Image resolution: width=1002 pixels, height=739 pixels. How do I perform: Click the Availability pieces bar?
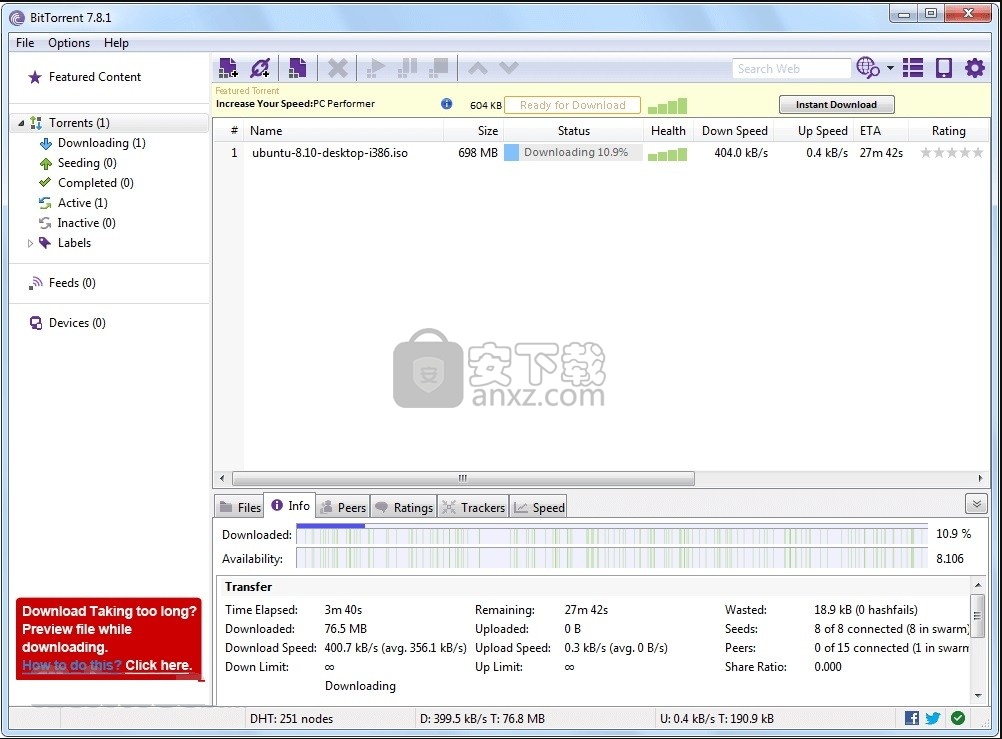[612, 558]
